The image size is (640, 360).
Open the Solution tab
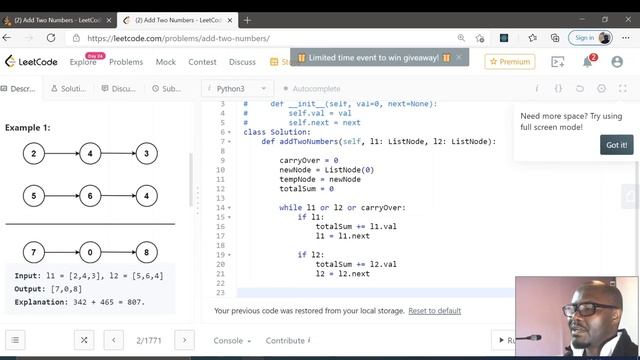click(x=69, y=89)
